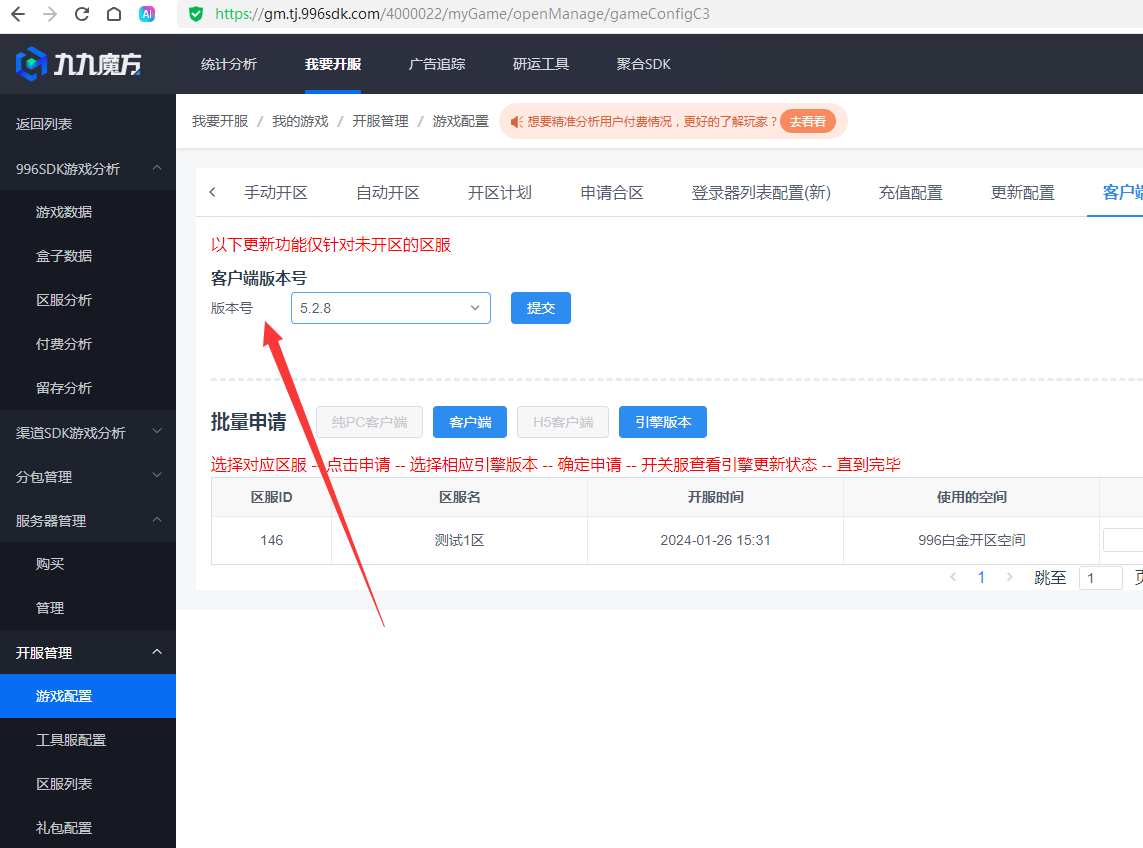Click 返回列表 in sidebar
This screenshot has width=1143, height=848.
coord(44,124)
